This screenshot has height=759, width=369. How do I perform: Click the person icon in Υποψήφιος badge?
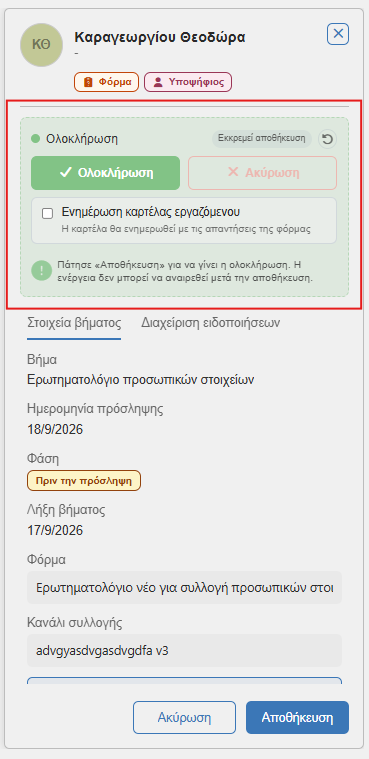pos(158,82)
